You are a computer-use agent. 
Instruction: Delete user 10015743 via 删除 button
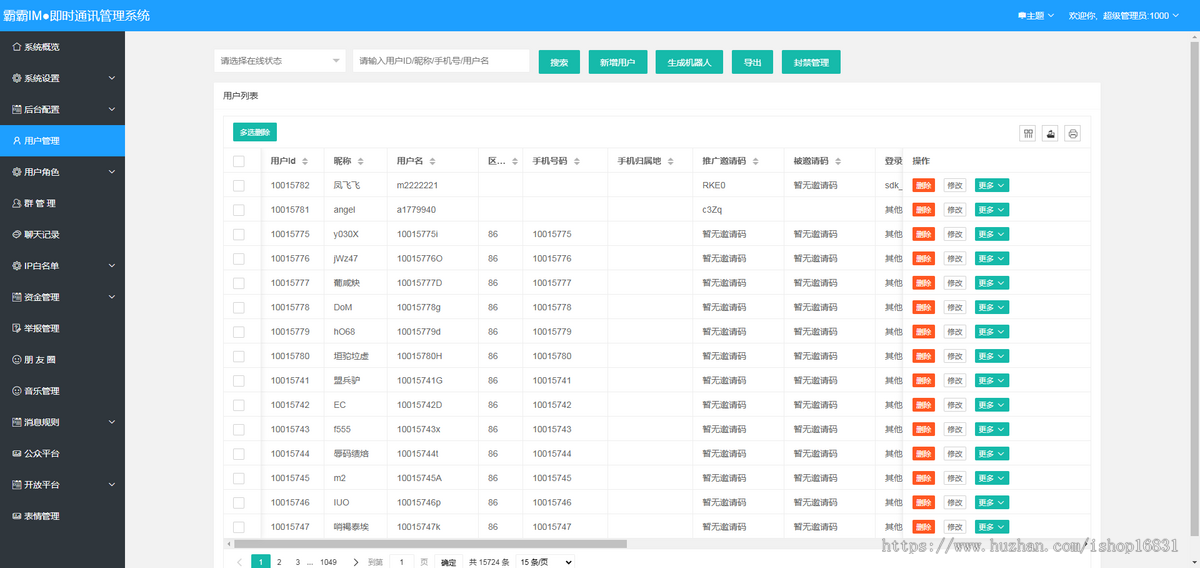(x=924, y=429)
